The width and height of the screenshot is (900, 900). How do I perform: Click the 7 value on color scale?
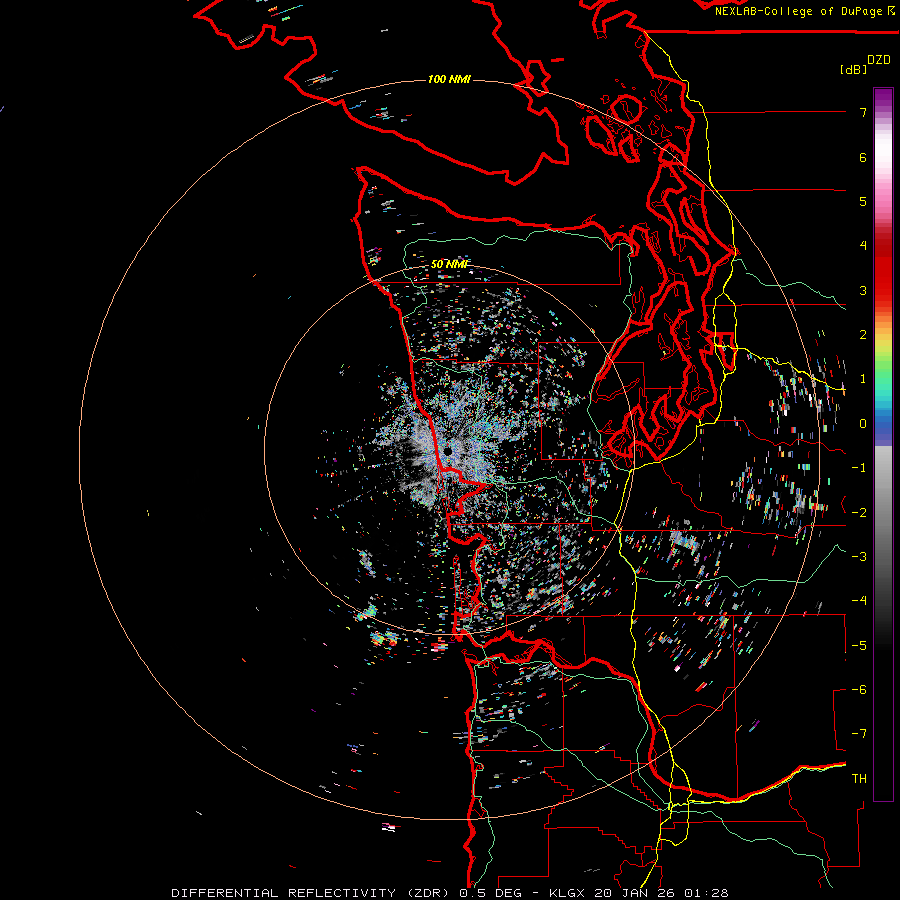pos(863,112)
